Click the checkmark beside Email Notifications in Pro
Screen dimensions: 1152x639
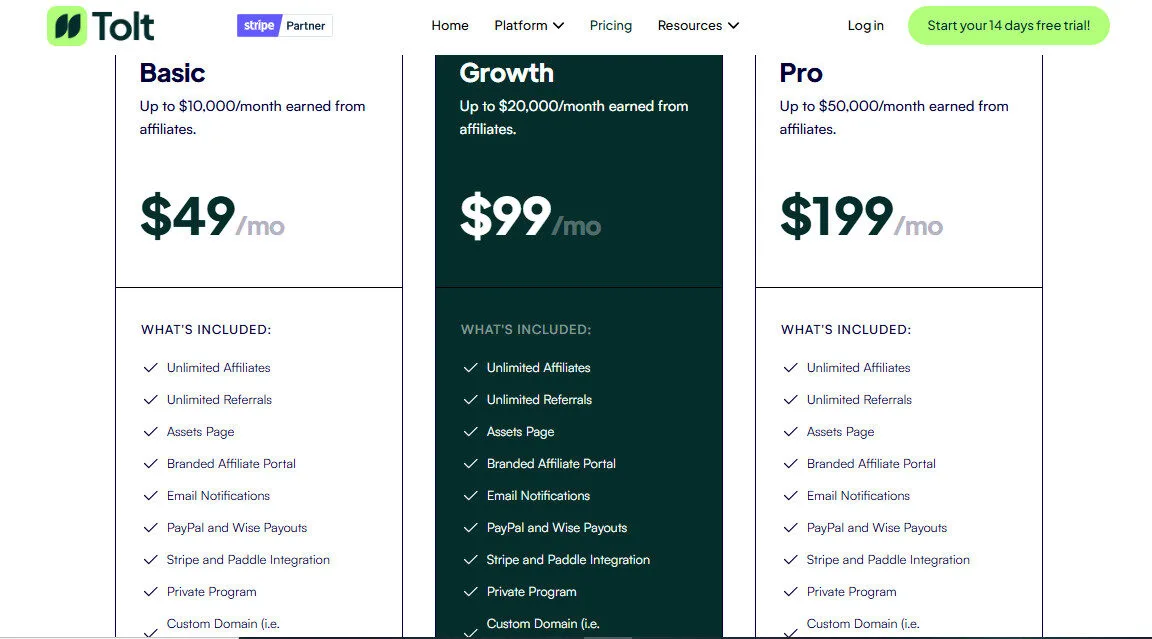790,495
